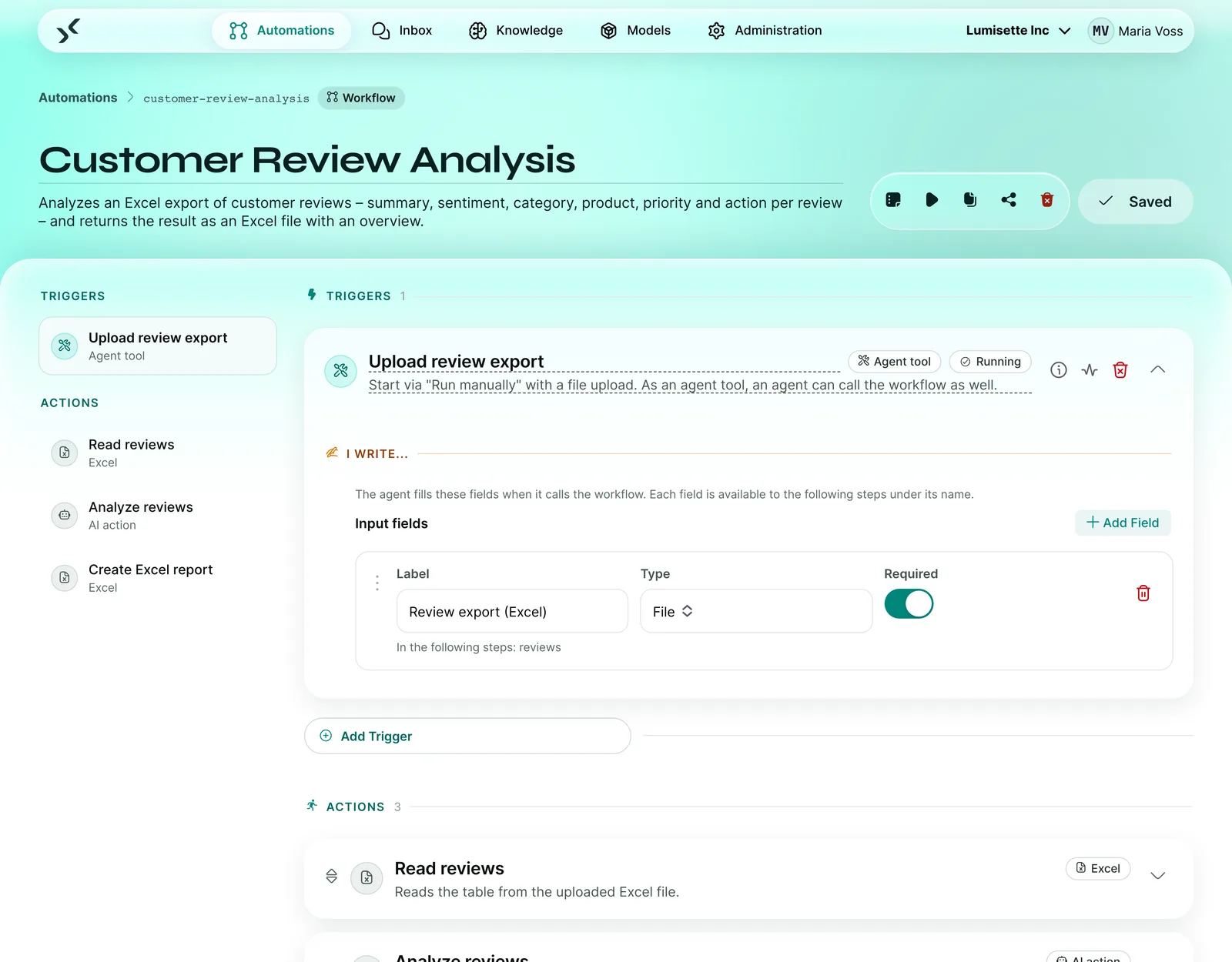Screen dimensions: 1232x962
Task: Edit the Review export (Excel) label field
Action: (x=512, y=611)
